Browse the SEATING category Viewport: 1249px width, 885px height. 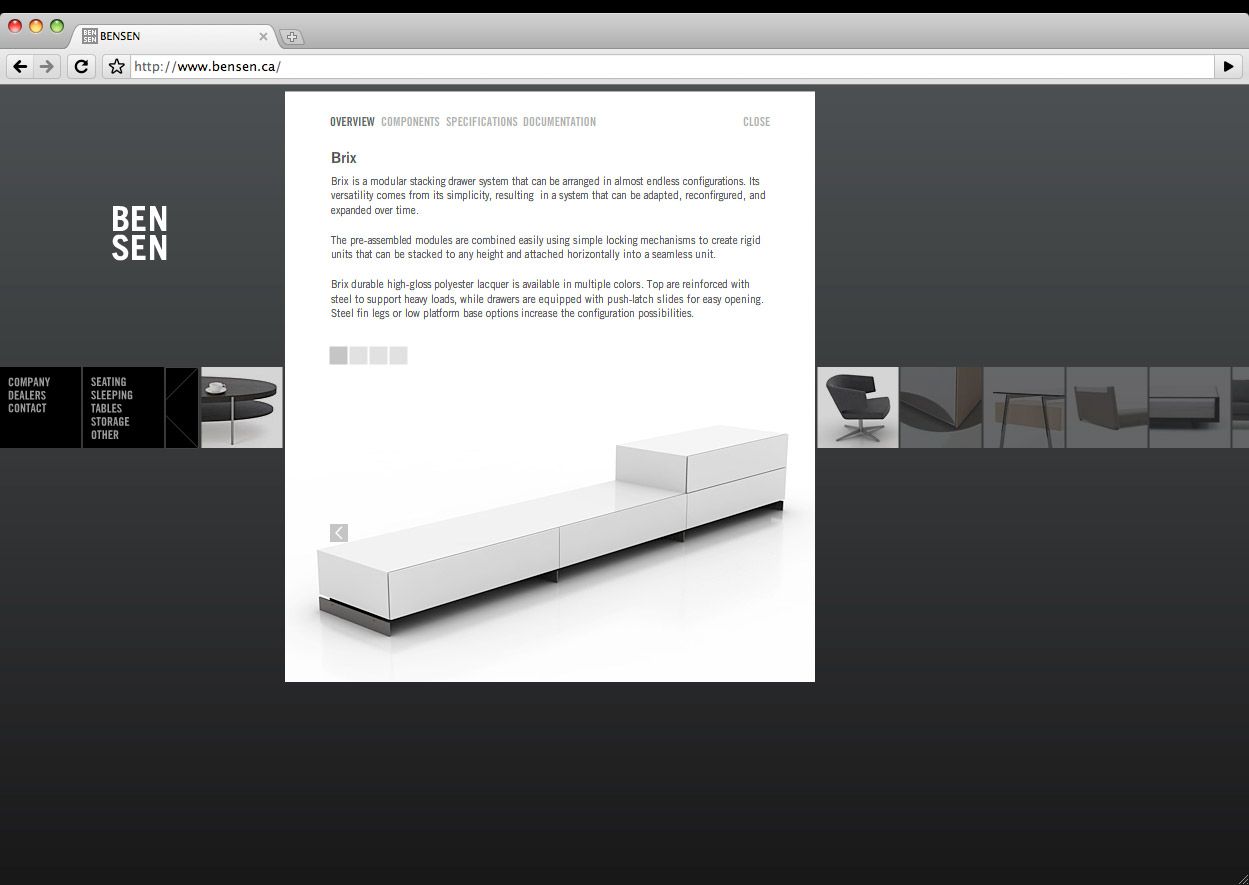(107, 381)
